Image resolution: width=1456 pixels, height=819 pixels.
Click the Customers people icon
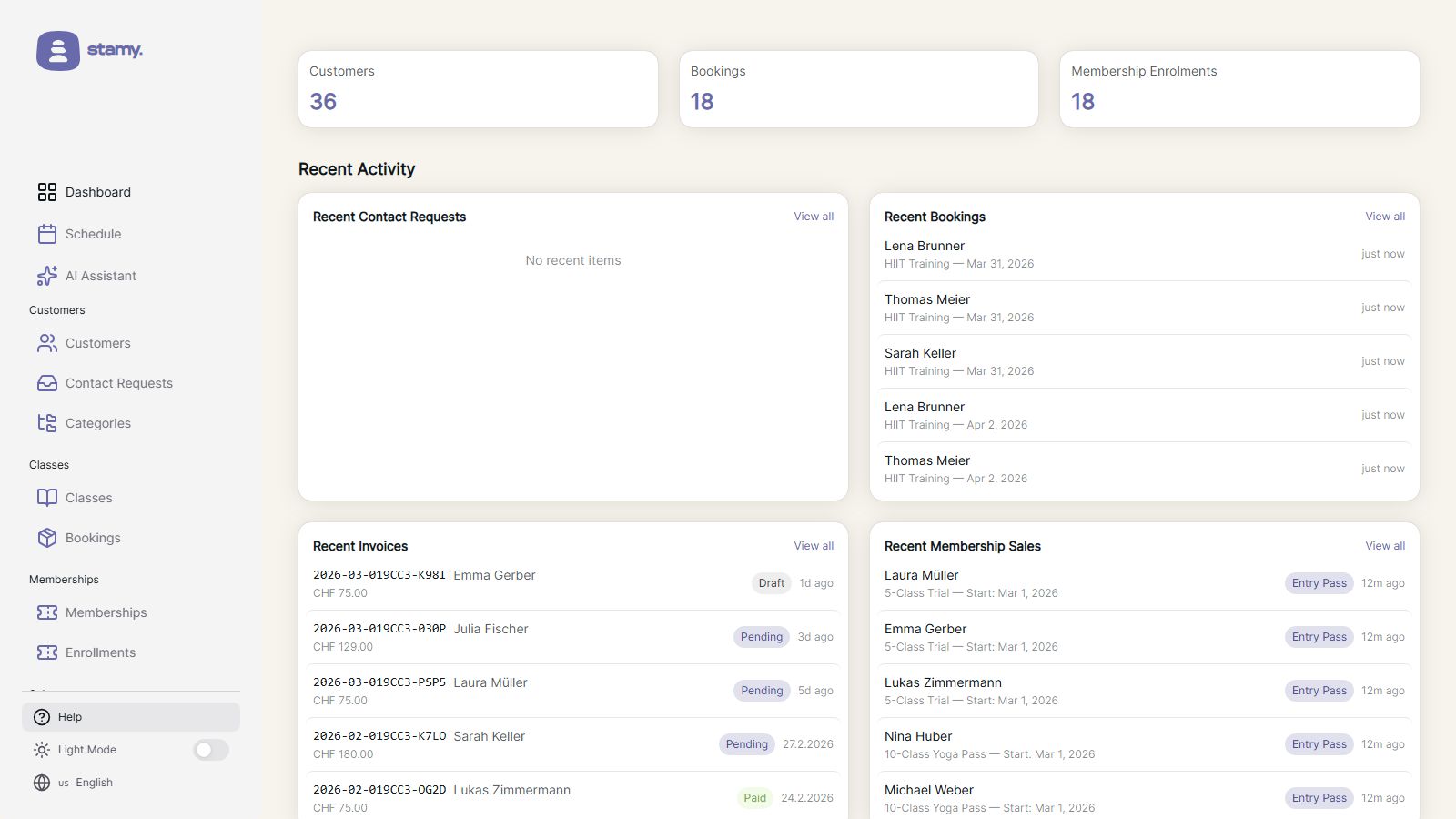tap(47, 343)
